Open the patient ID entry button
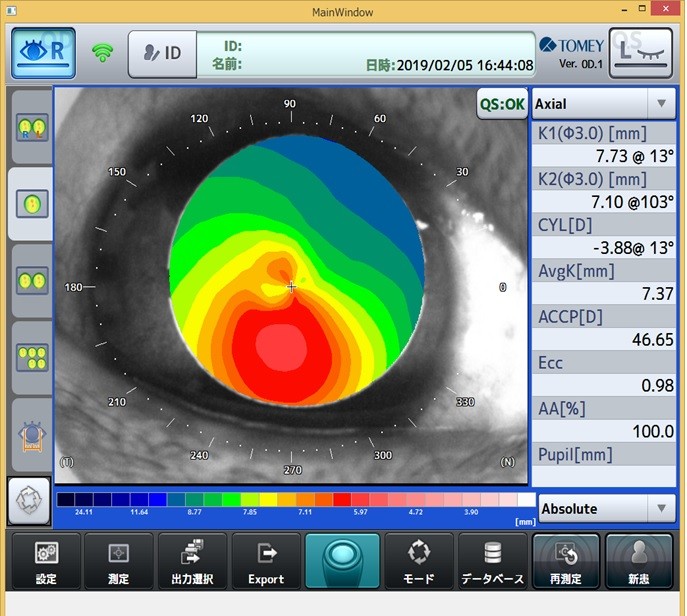Image resolution: width=687 pixels, height=616 pixels. coord(161,53)
